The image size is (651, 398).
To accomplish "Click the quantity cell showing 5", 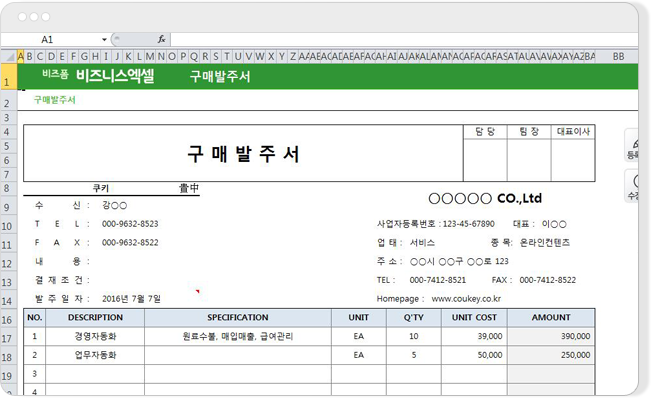I will coord(414,355).
